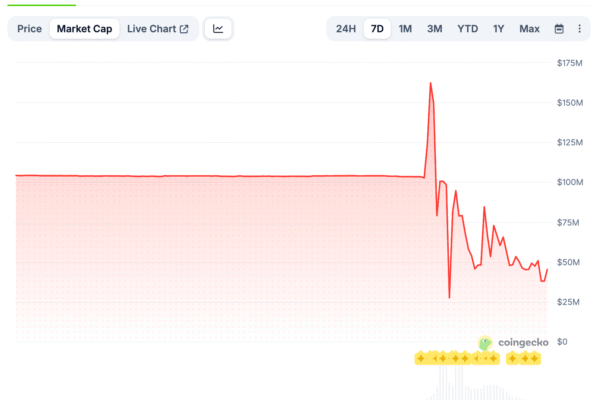Image resolution: width=600 pixels, height=400 pixels.
Task: Choose the 3M time range
Action: pyautogui.click(x=434, y=29)
